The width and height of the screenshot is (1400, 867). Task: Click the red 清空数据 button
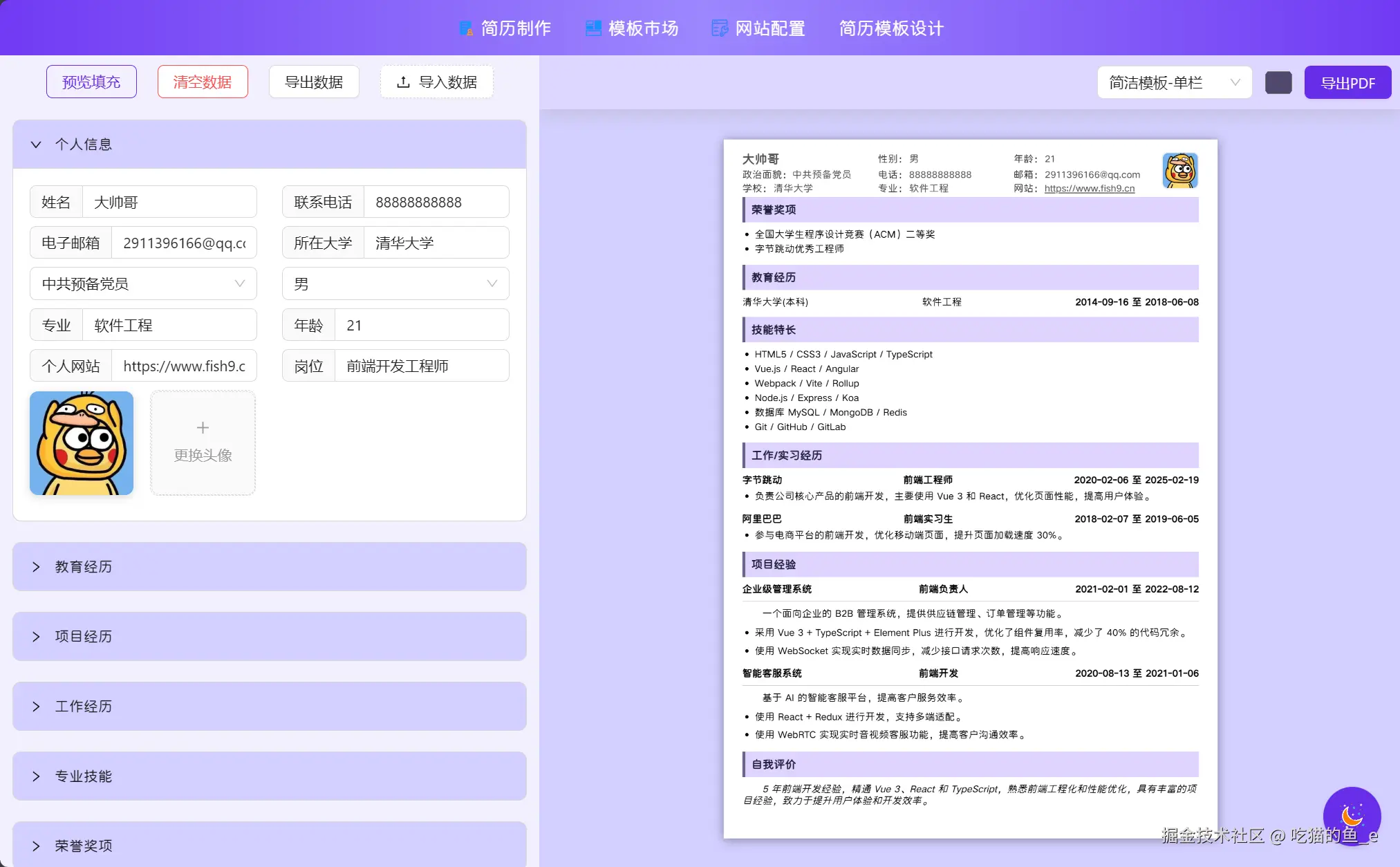coord(203,82)
